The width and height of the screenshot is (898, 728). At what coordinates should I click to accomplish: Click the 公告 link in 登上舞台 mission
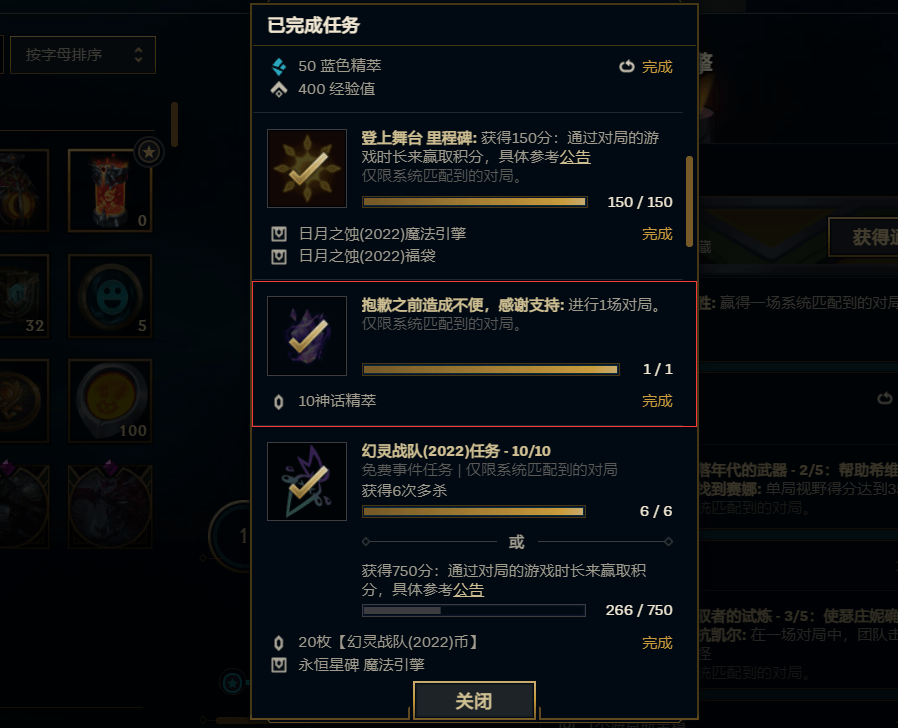tap(575, 157)
